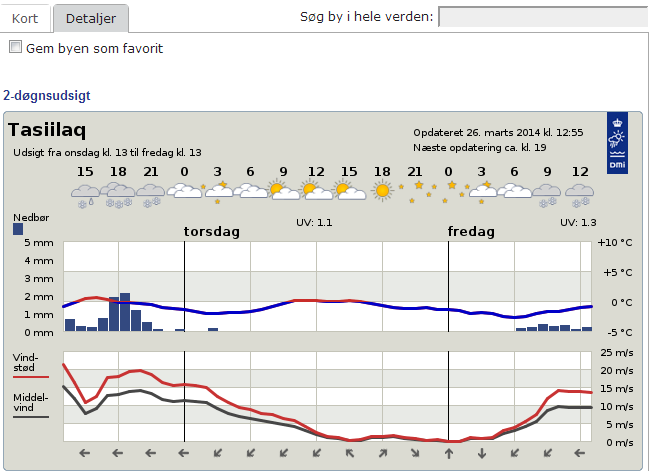Viewport: 649px width, 471px height.
Task: Click the fredag day label
Action: [471, 231]
